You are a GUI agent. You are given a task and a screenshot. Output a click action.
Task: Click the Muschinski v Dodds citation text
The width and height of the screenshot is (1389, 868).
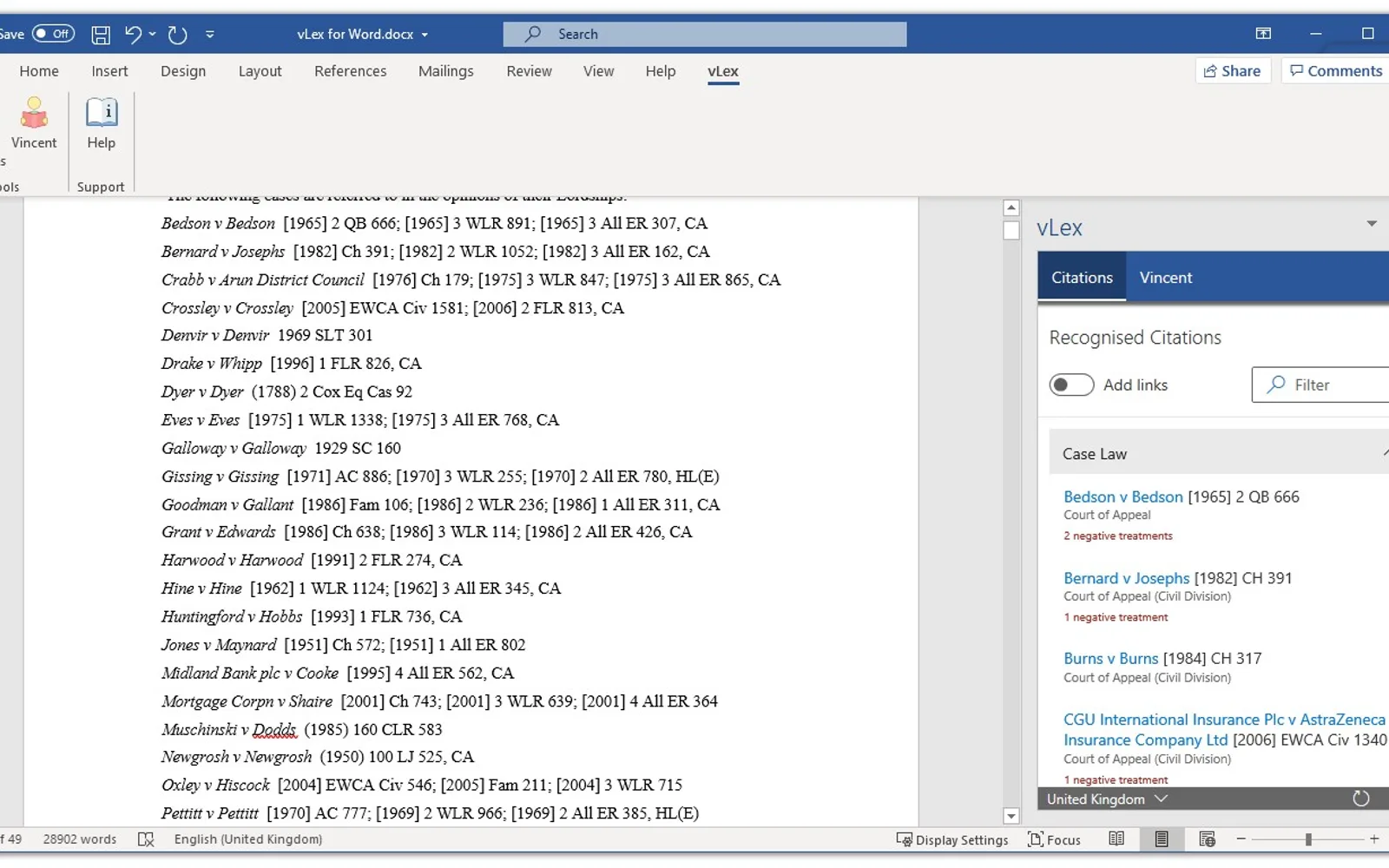point(302,729)
